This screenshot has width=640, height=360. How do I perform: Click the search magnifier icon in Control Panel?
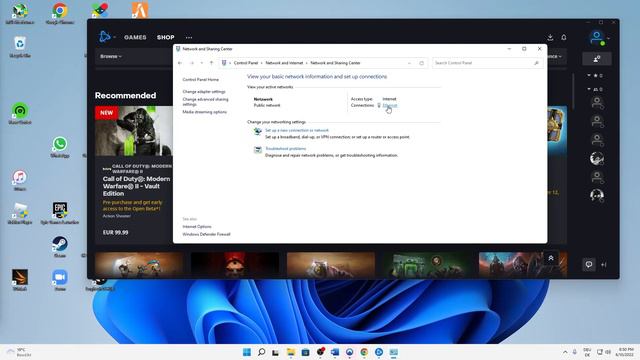pyautogui.click(x=536, y=63)
